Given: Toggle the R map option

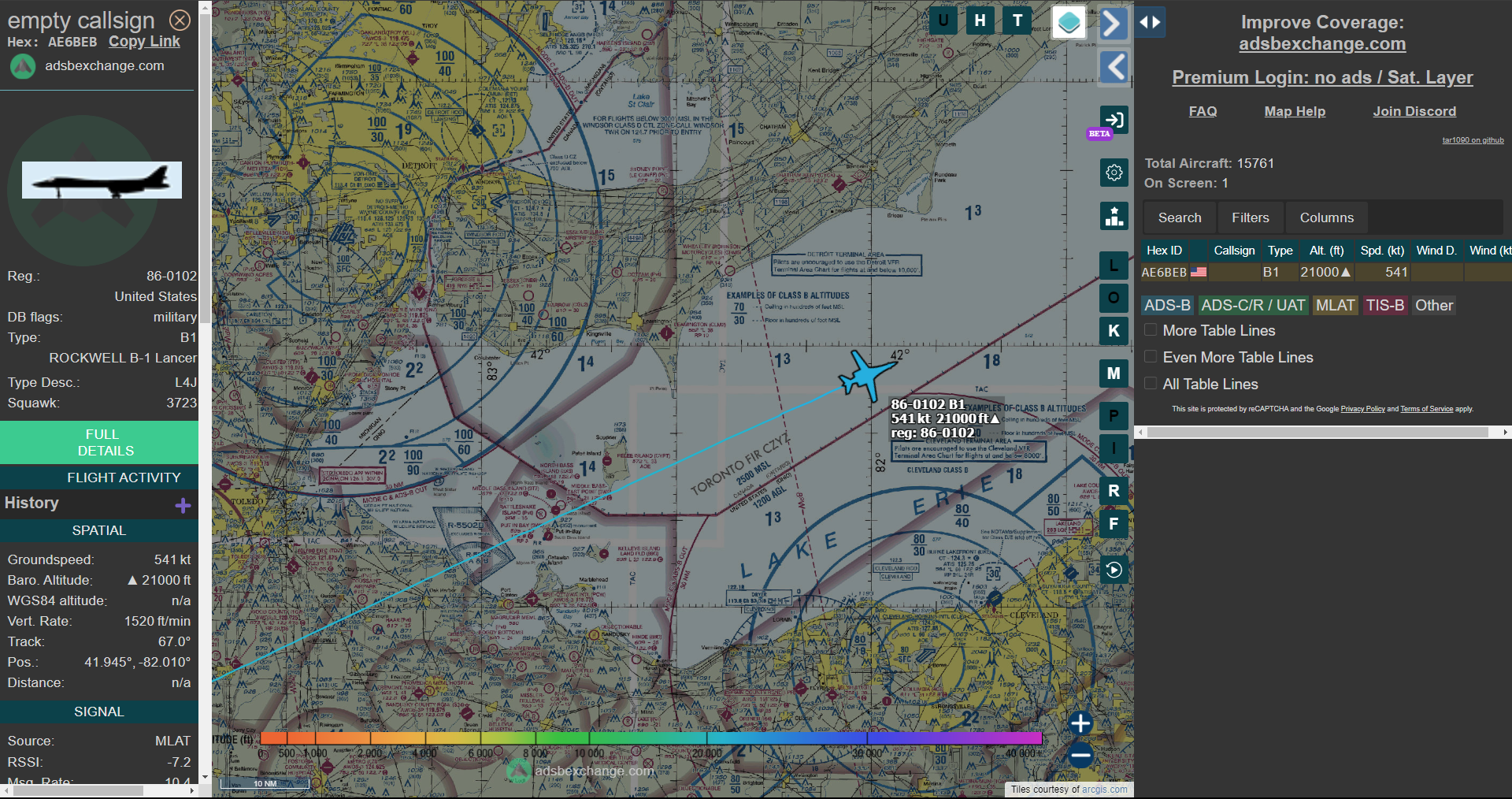Looking at the screenshot, I should pyautogui.click(x=1114, y=491).
